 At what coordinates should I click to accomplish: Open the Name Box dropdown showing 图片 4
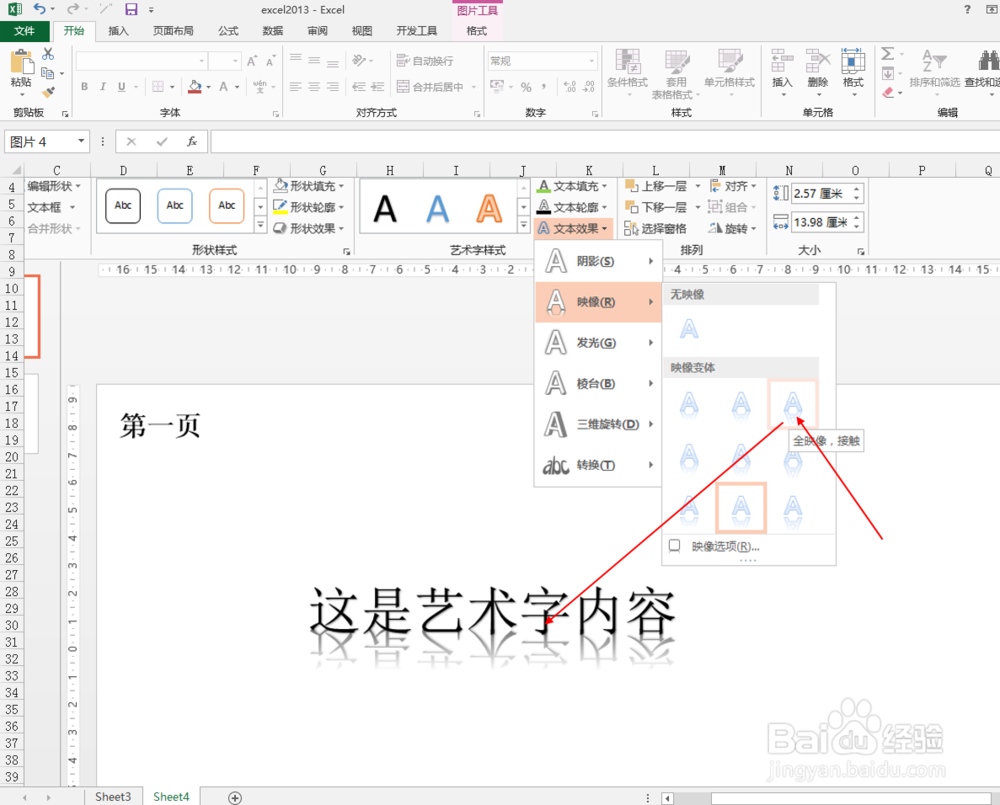(x=81, y=141)
